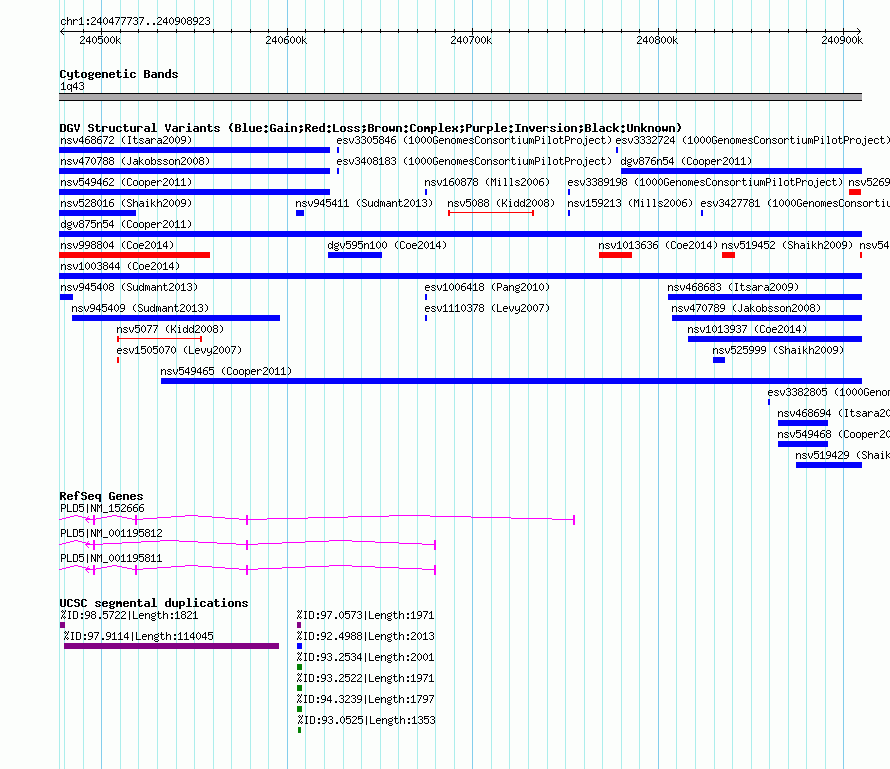Open the nsv1003844 (Coe2014) variant label
This screenshot has height=769, width=890.
pos(120,266)
